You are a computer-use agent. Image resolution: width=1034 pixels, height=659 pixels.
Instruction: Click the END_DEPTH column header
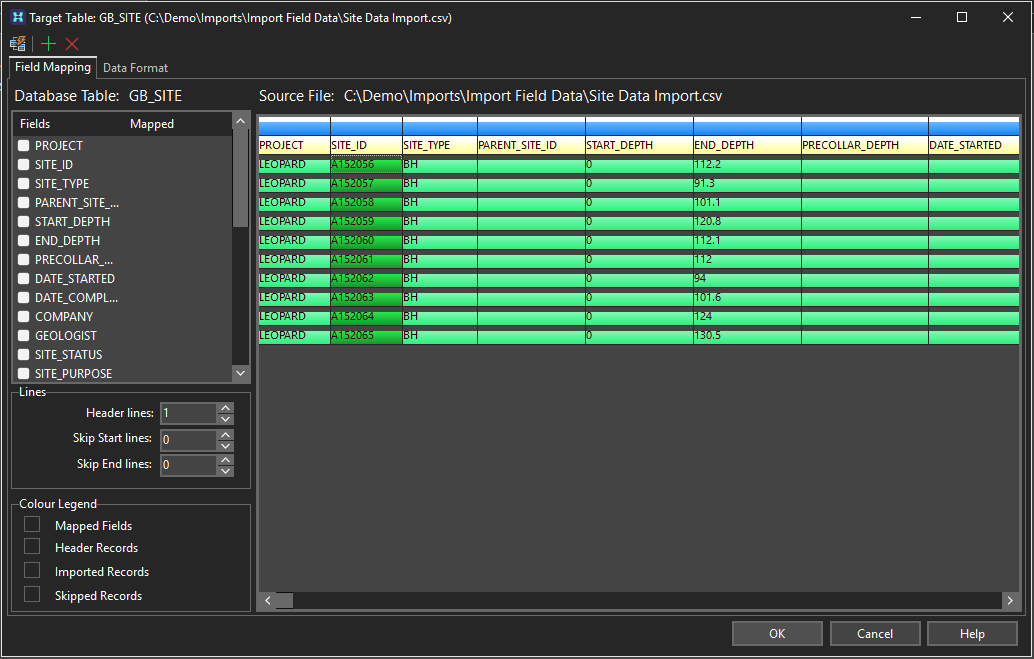tap(746, 145)
